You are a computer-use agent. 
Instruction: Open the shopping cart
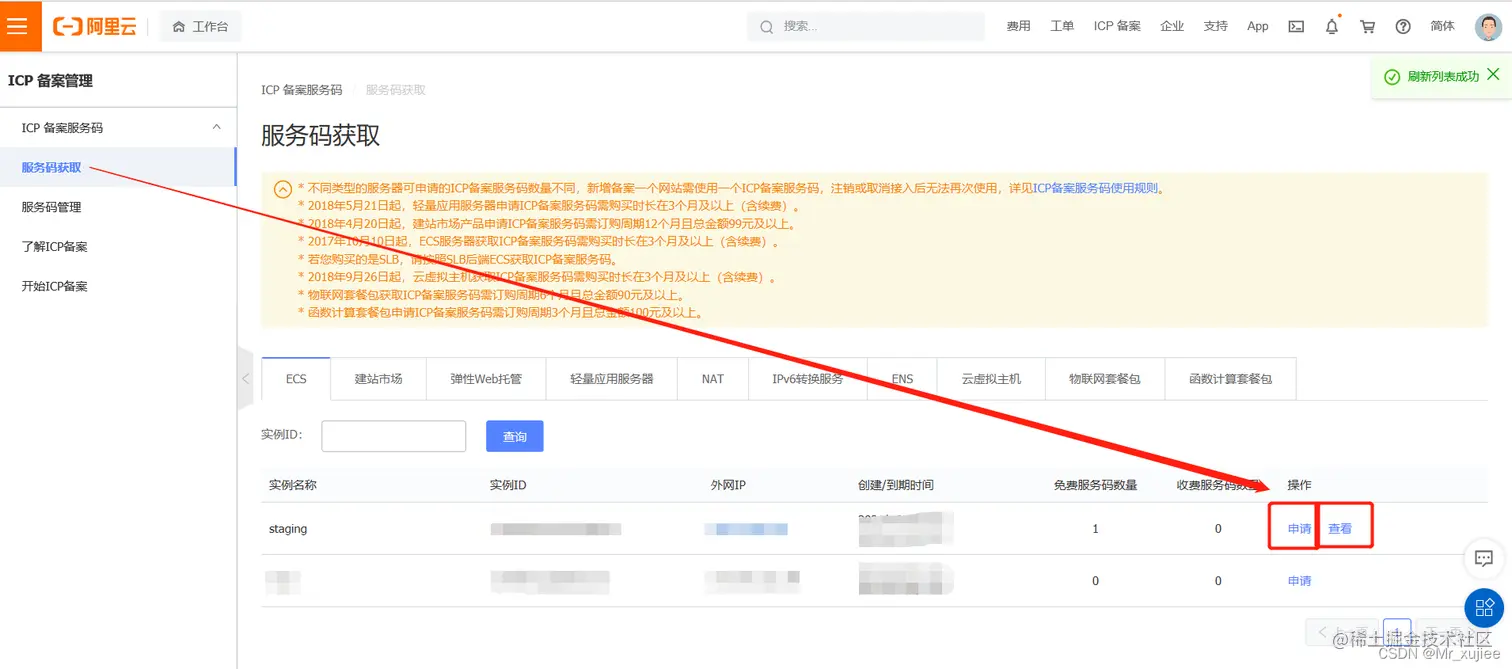pos(1366,26)
